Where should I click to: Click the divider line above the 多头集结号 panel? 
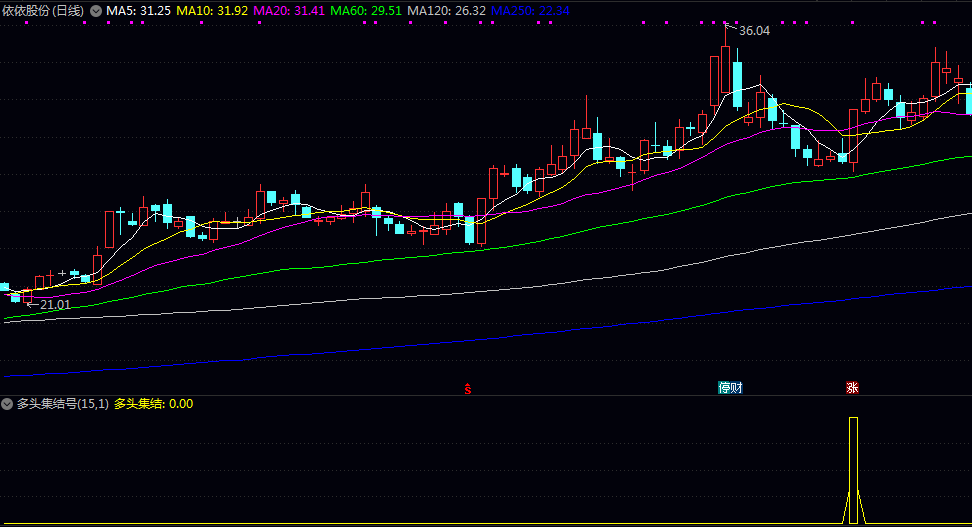point(486,395)
